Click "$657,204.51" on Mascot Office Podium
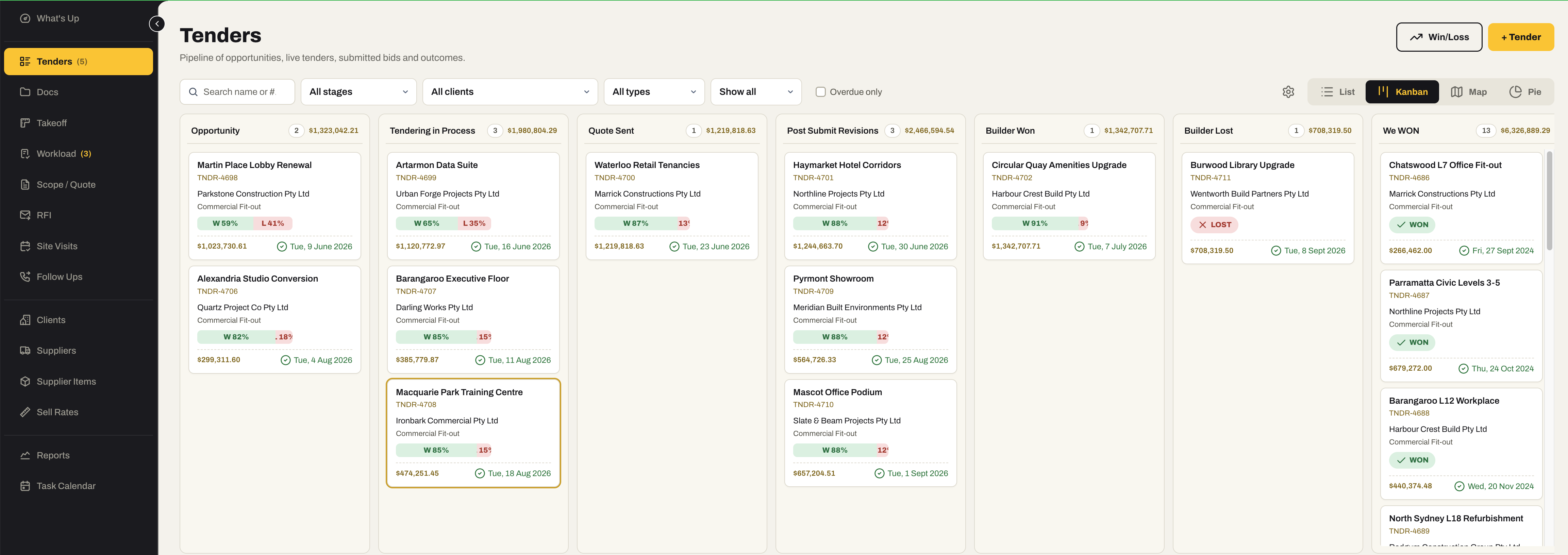 click(x=814, y=473)
